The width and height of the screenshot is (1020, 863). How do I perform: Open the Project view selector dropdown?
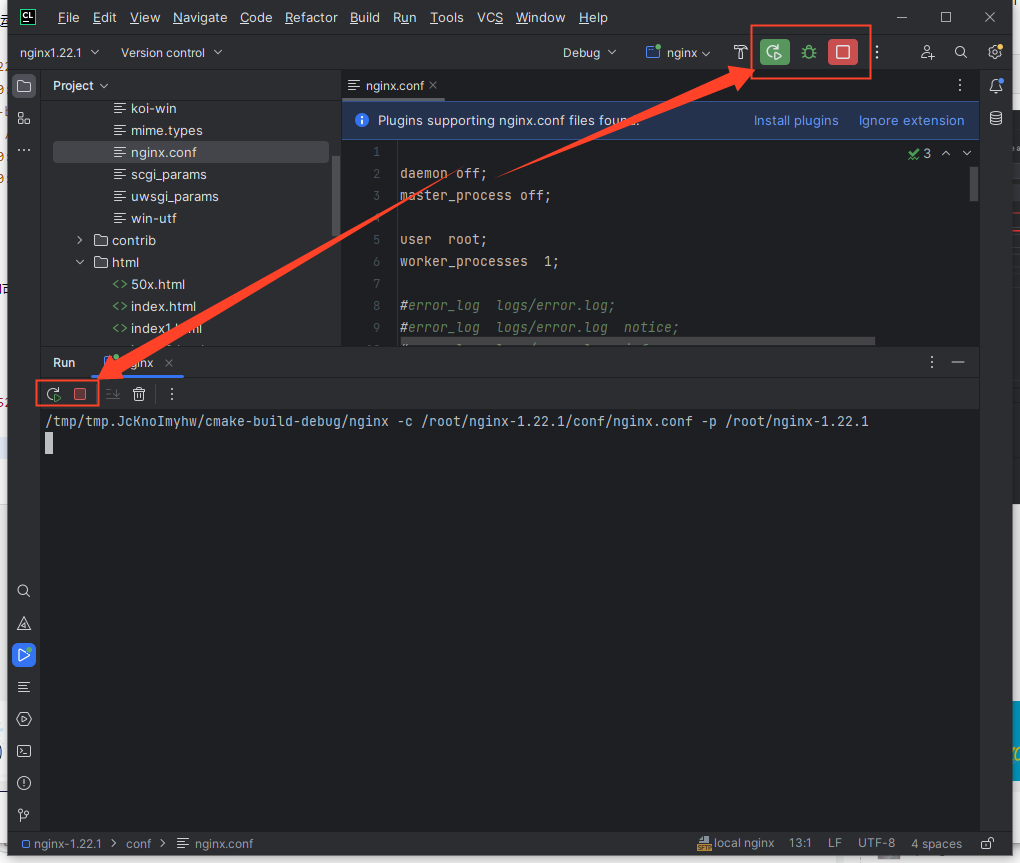point(80,86)
